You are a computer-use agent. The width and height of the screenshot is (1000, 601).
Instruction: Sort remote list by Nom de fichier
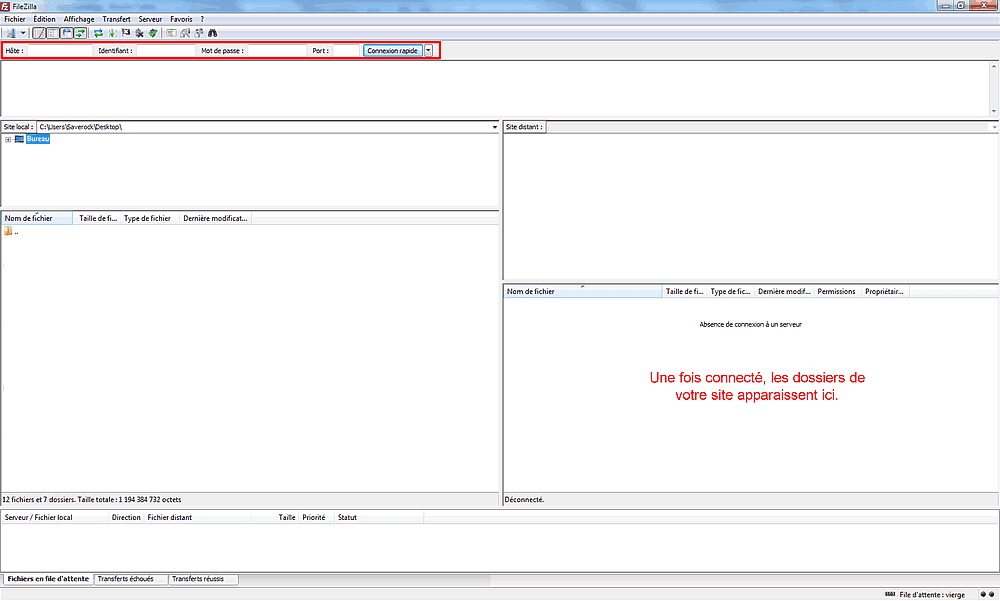[x=582, y=292]
